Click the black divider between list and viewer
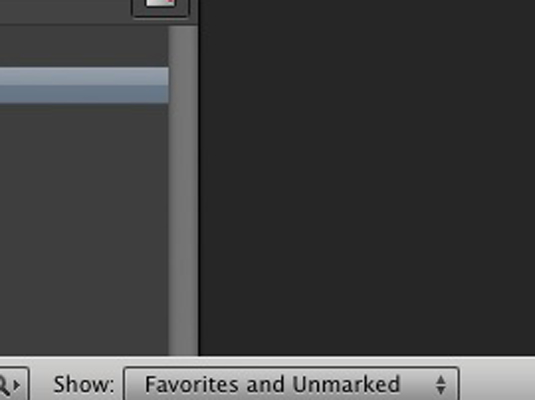The image size is (535, 400). click(x=199, y=177)
